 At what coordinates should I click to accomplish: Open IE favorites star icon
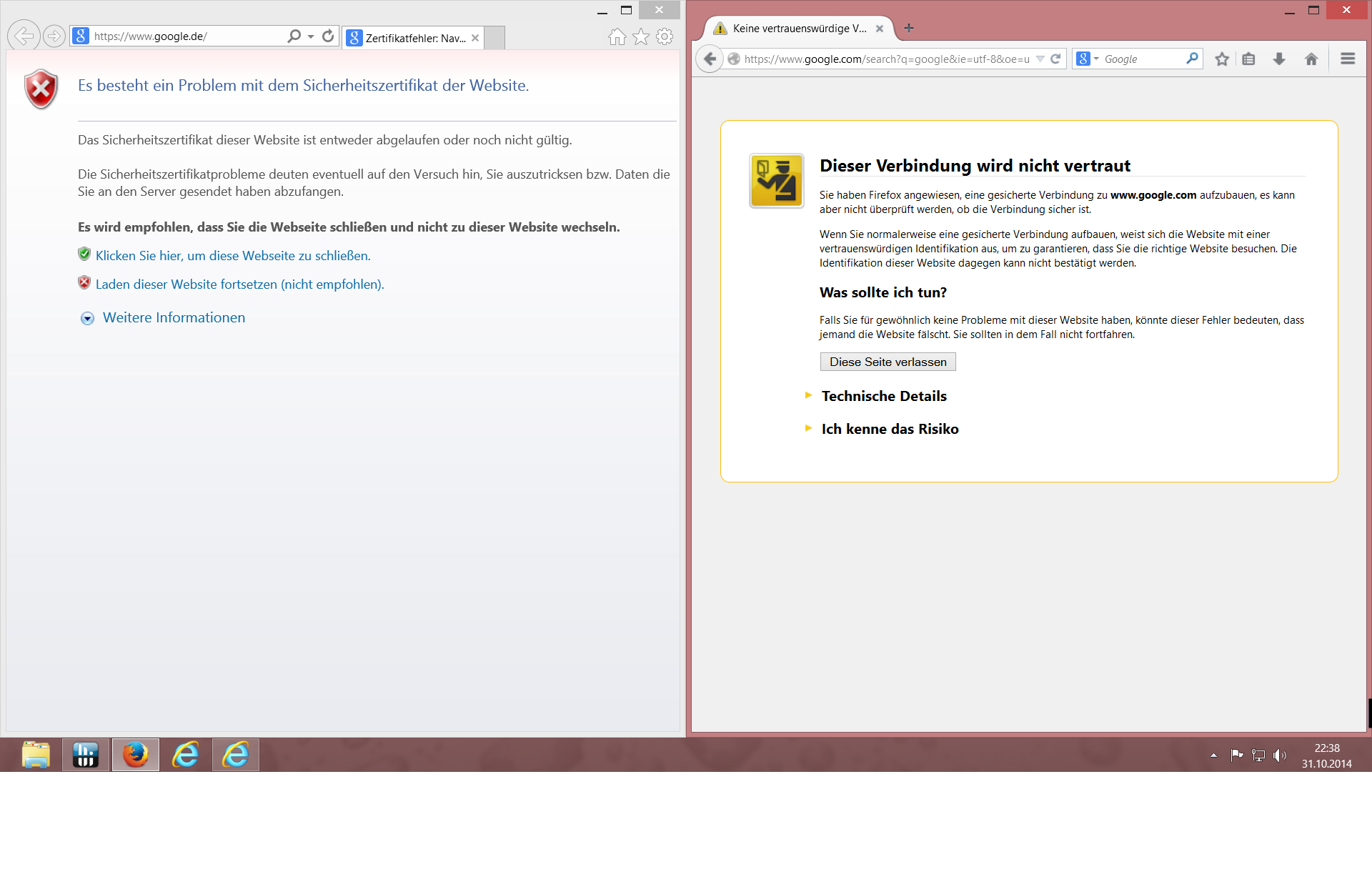pyautogui.click(x=641, y=36)
